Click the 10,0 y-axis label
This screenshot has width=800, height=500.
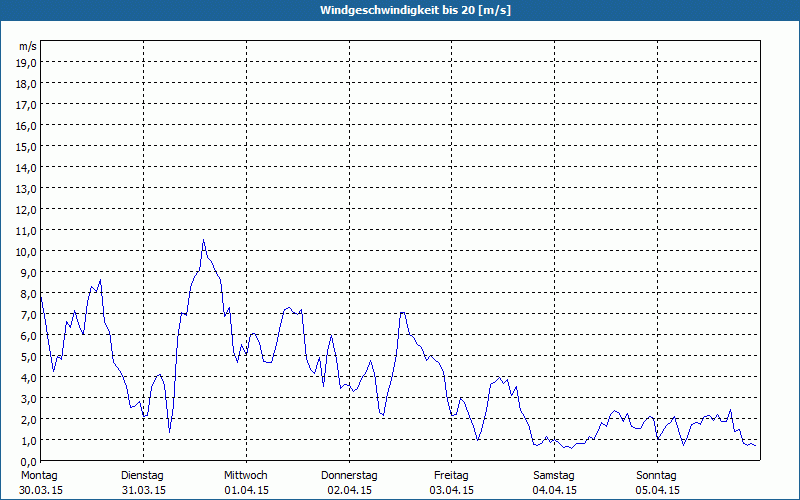tap(27, 252)
